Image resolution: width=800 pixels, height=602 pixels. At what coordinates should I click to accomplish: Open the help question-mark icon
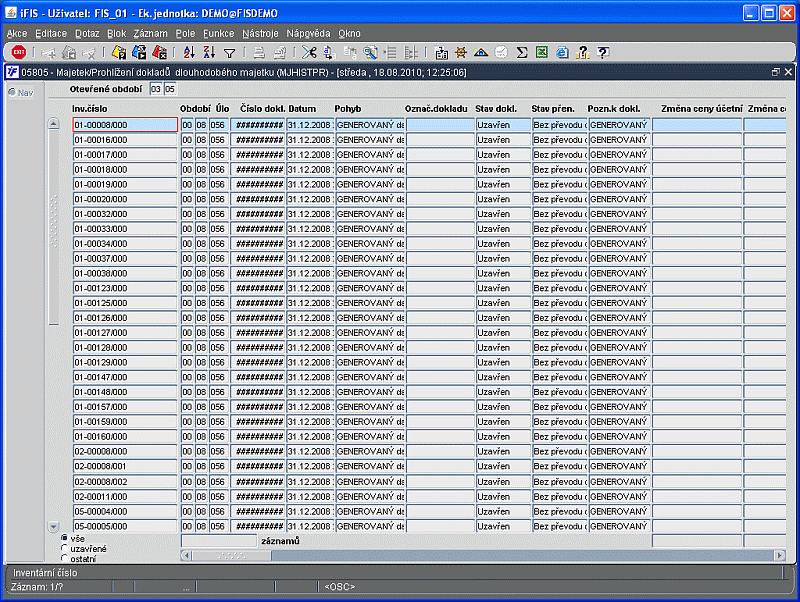click(x=603, y=52)
